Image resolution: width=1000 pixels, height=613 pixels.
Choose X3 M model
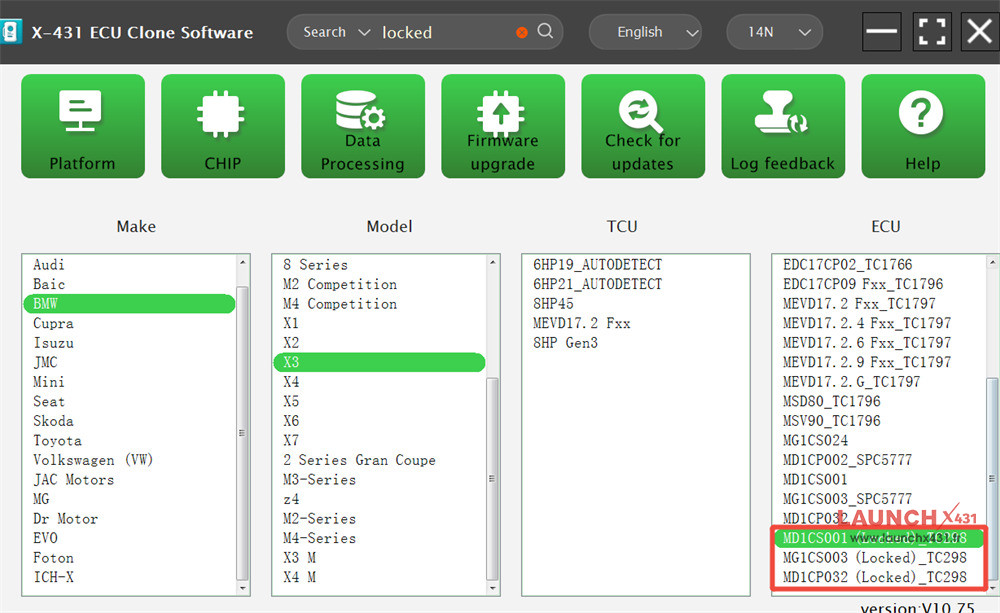tap(299, 558)
